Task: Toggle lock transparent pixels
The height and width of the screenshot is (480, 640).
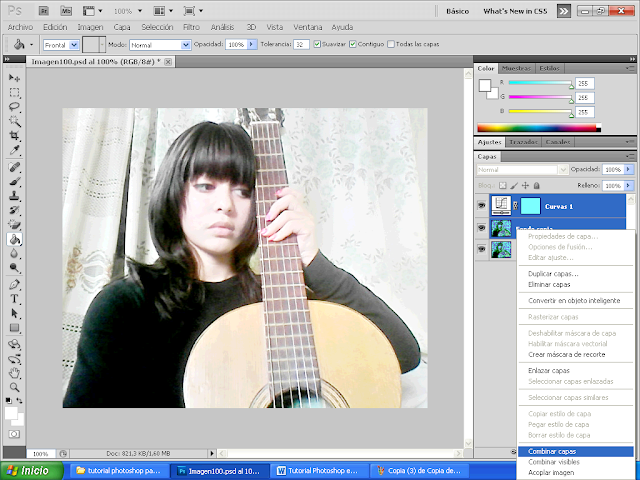Action: (503, 186)
